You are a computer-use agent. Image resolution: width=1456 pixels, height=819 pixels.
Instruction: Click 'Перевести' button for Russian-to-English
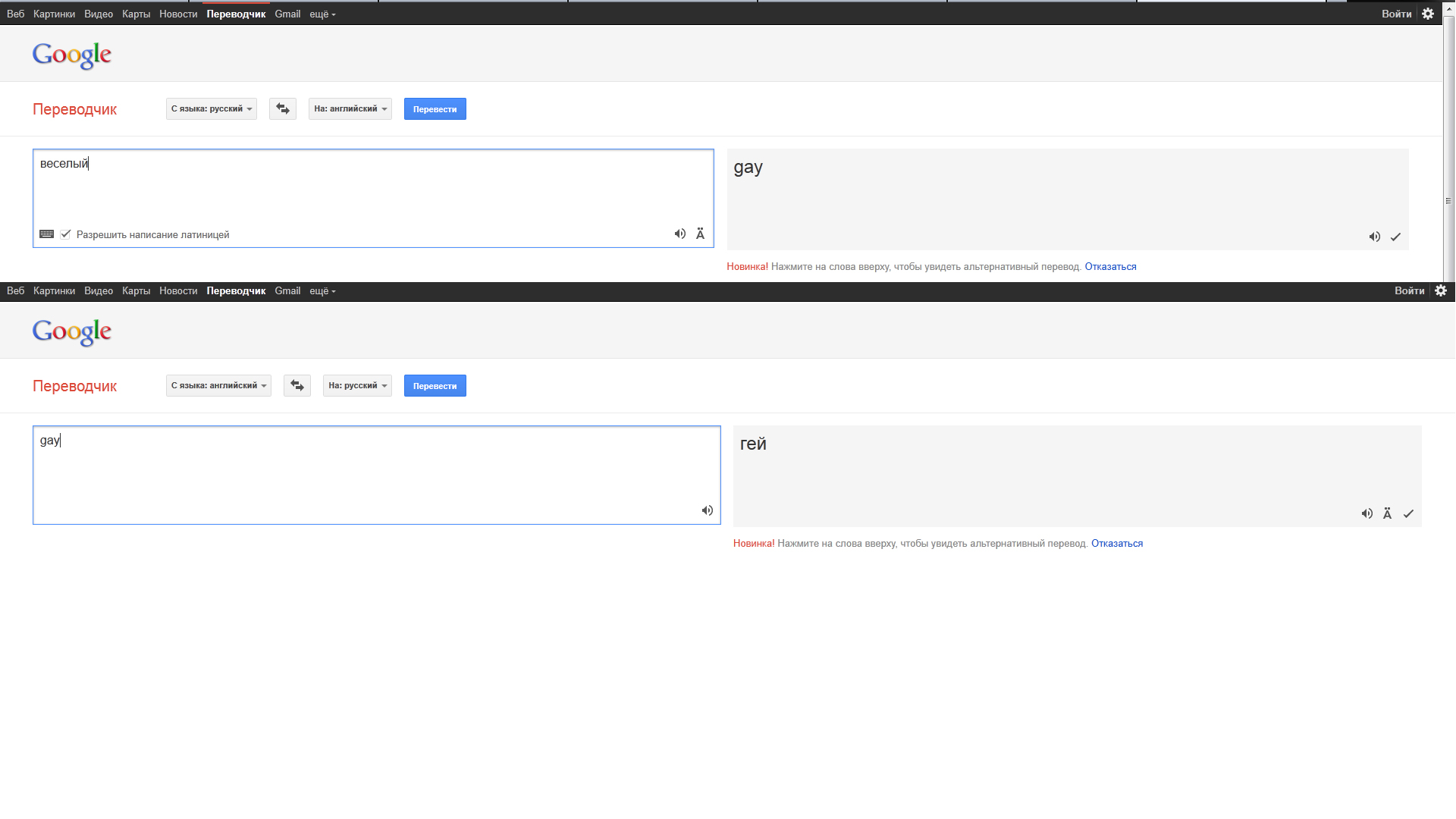[435, 109]
